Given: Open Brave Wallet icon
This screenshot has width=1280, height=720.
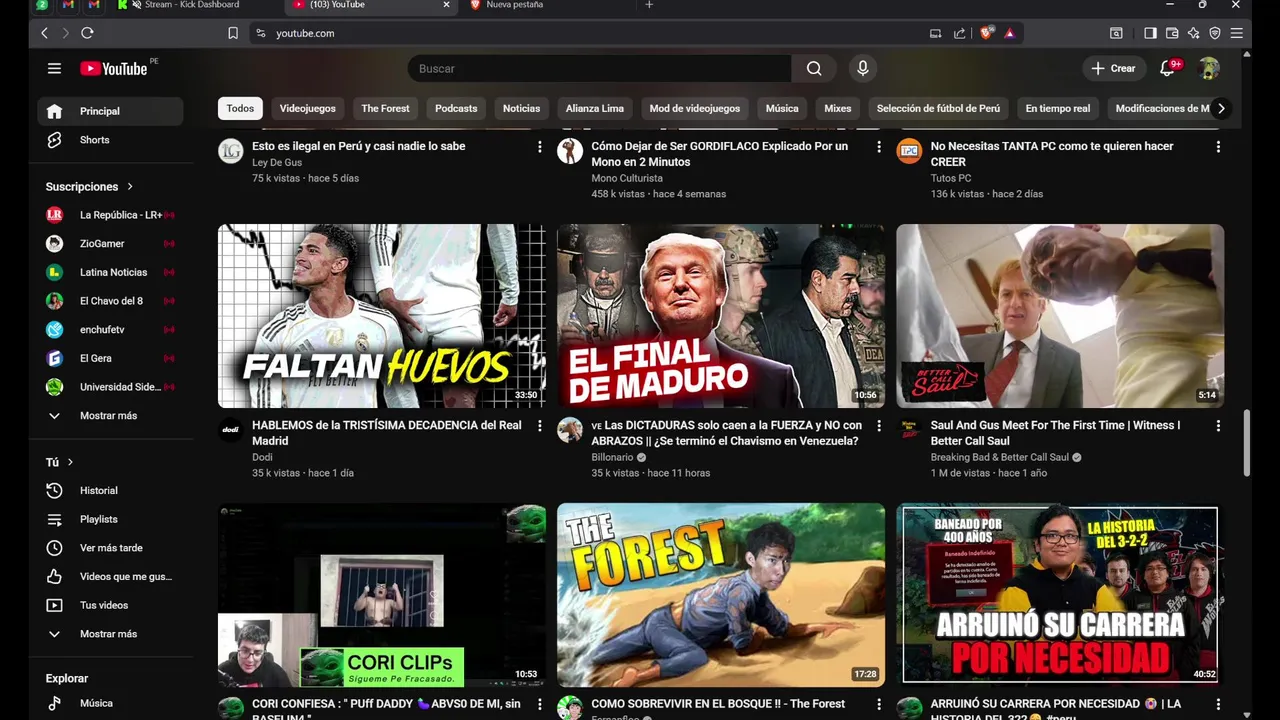Looking at the screenshot, I should pyautogui.click(x=1172, y=33).
